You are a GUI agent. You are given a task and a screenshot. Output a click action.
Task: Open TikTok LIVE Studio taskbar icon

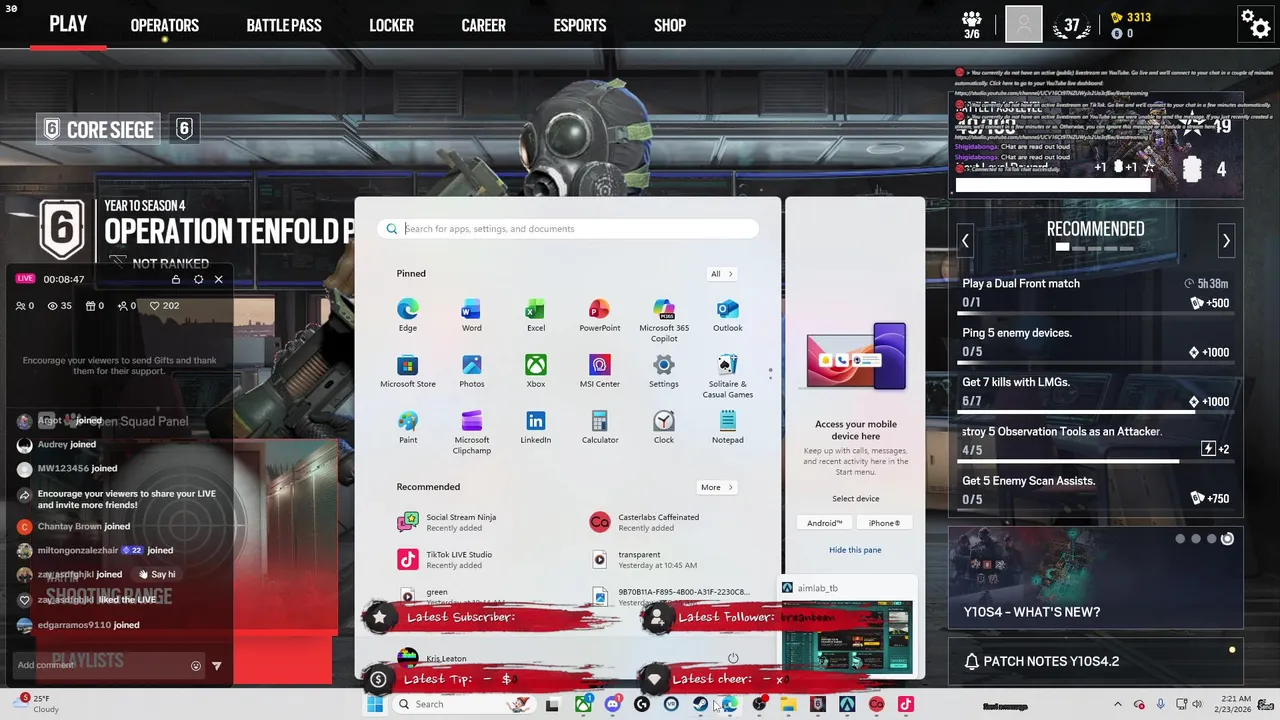click(905, 704)
